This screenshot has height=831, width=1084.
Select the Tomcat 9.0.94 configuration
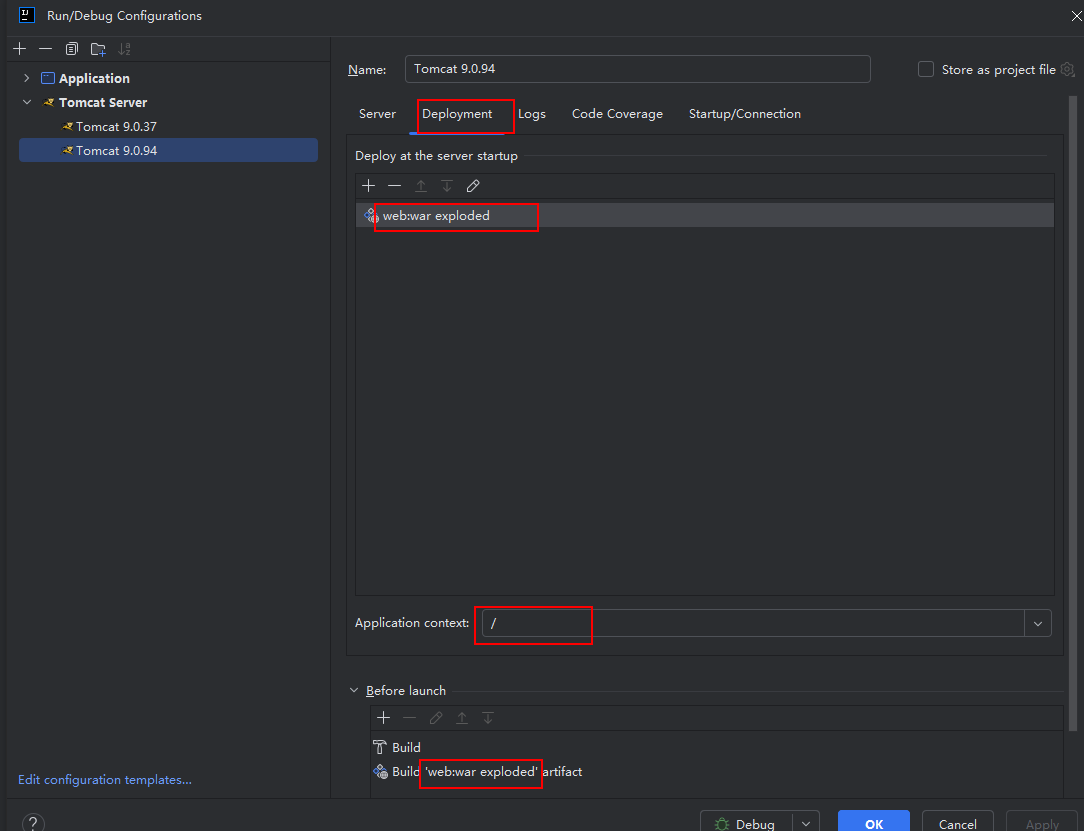(x=169, y=150)
